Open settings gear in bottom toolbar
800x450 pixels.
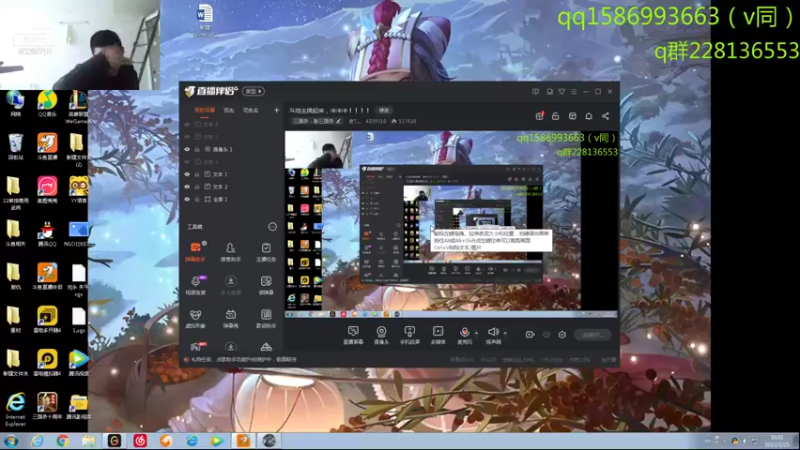coord(562,335)
